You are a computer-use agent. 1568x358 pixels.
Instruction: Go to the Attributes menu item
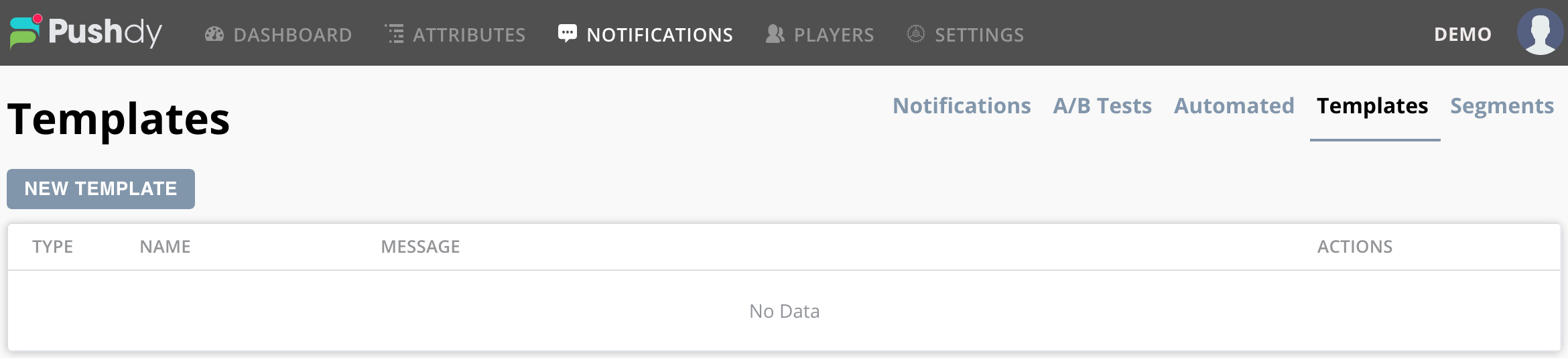pyautogui.click(x=469, y=35)
